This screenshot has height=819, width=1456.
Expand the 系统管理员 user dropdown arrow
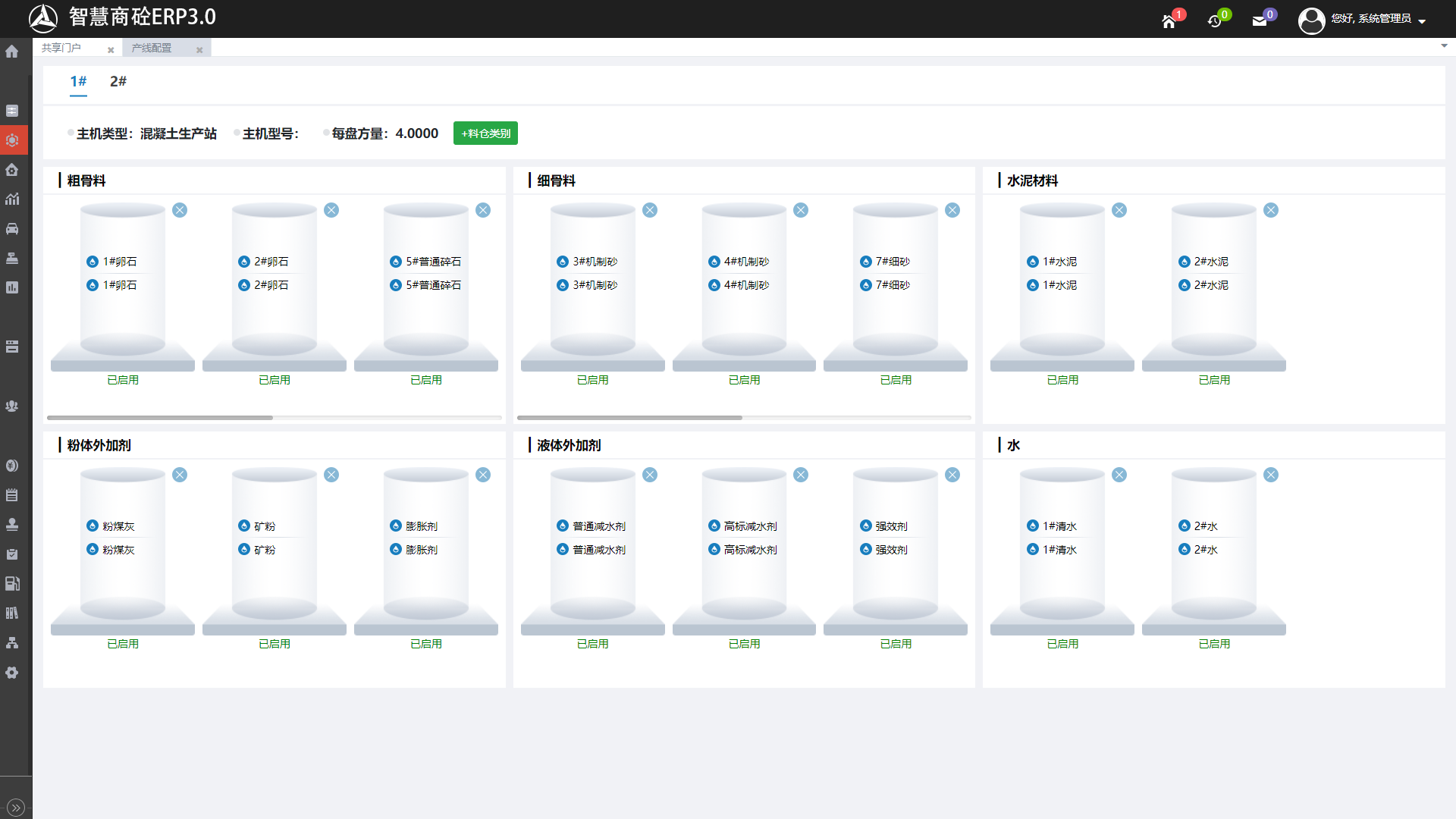[1422, 21]
